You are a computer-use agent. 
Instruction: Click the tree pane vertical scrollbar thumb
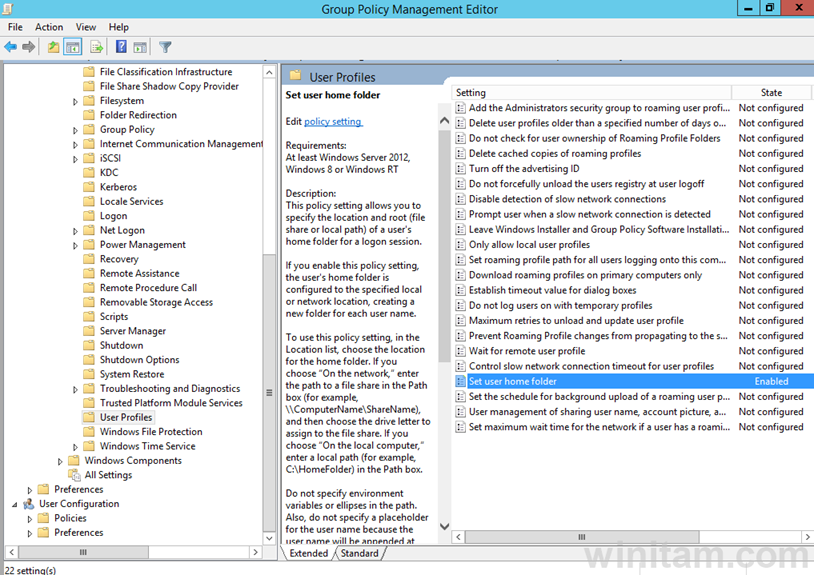click(269, 392)
